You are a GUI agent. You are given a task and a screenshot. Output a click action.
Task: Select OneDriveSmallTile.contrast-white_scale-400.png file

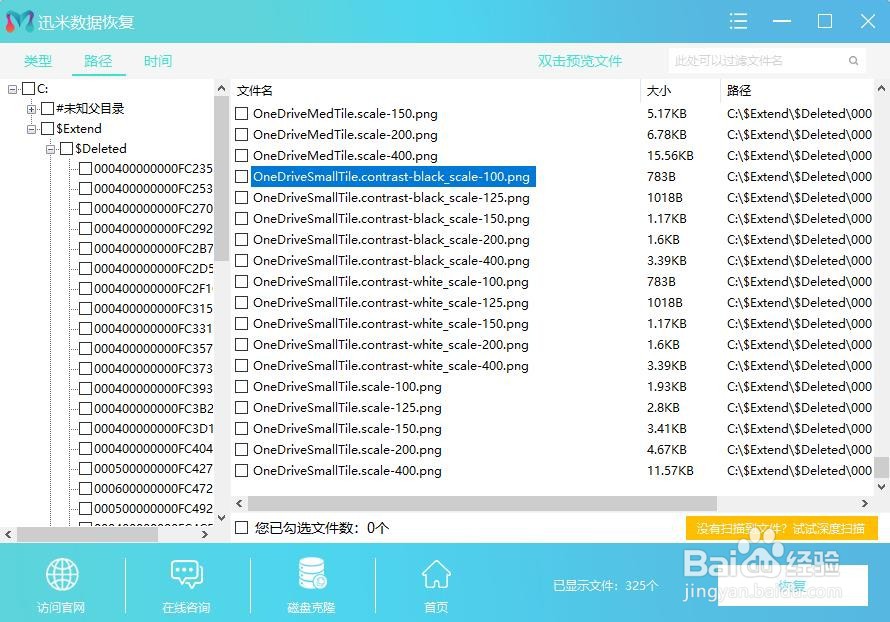[391, 365]
